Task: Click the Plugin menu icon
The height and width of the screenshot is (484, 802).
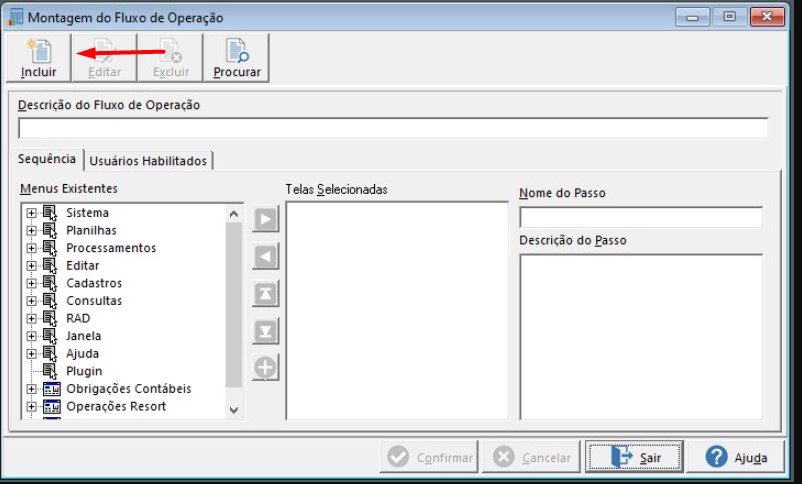Action: 50,371
